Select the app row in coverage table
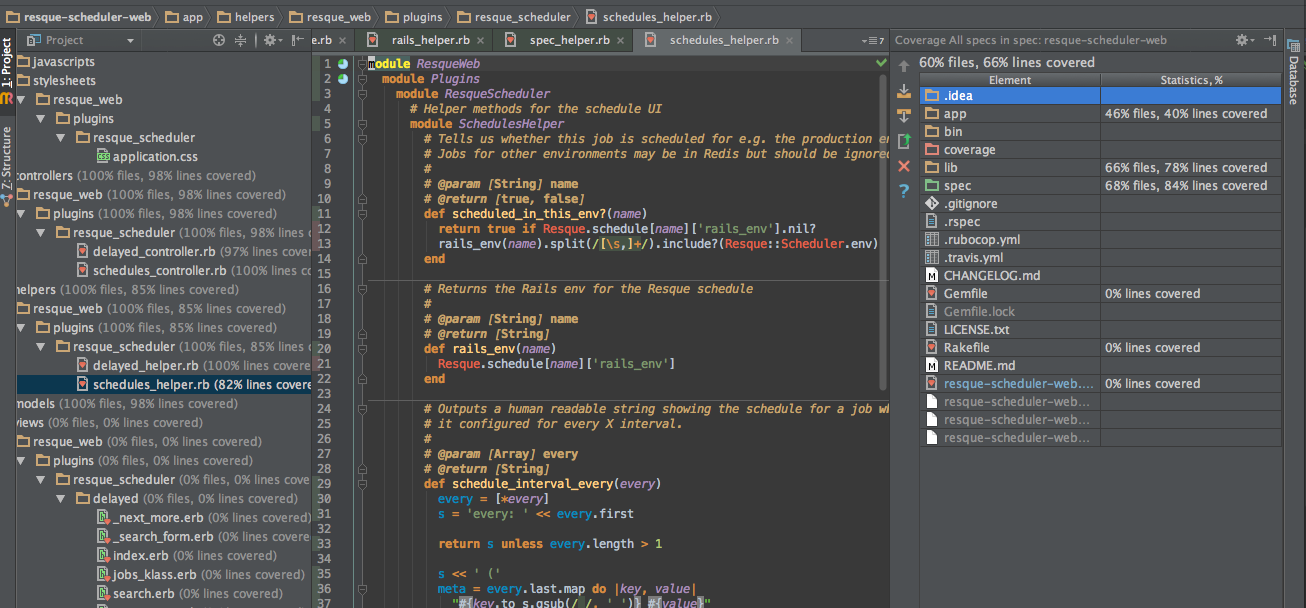 [1100, 114]
